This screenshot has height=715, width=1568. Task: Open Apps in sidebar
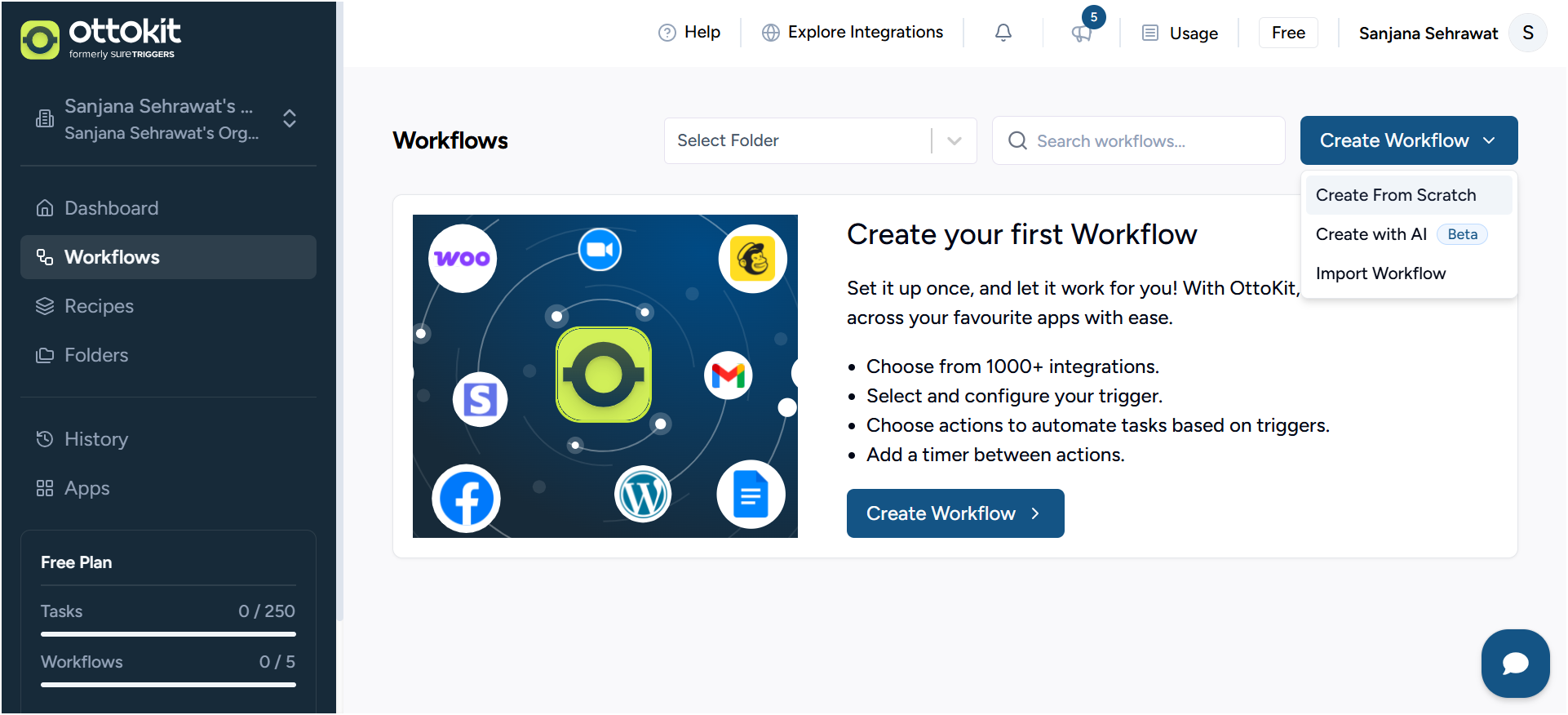[x=168, y=488]
